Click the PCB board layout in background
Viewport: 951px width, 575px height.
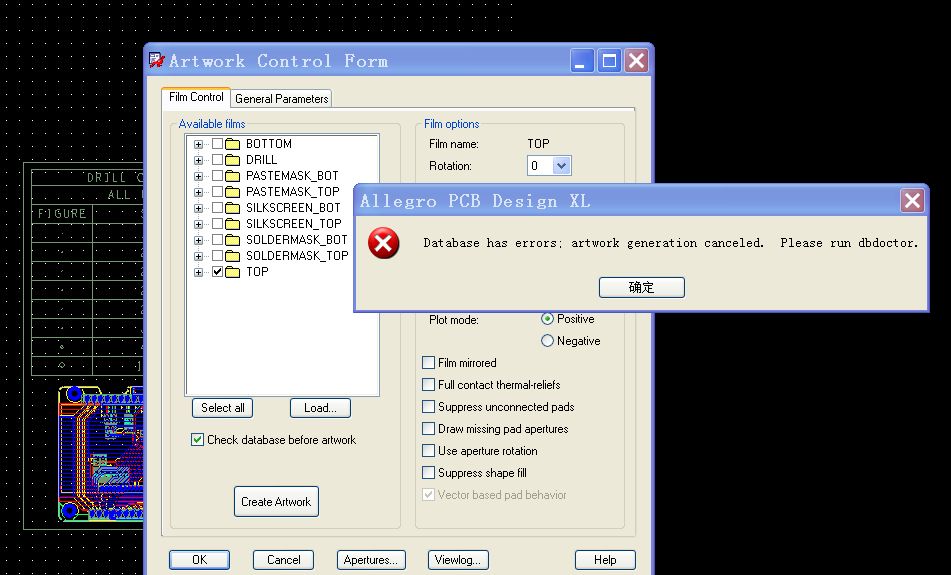click(x=101, y=454)
